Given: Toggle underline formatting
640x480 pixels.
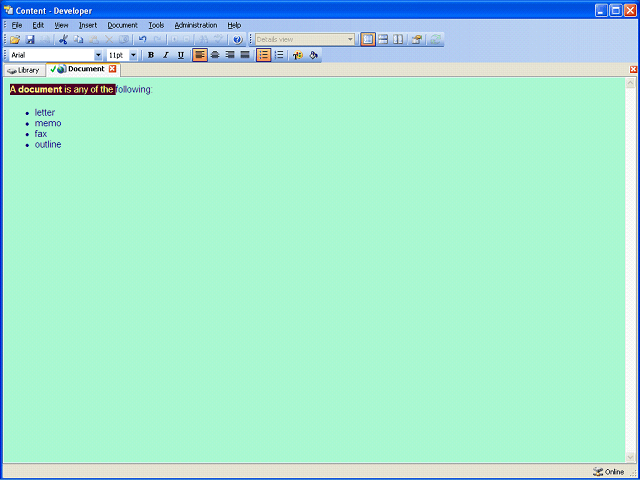Looking at the screenshot, I should 181,55.
